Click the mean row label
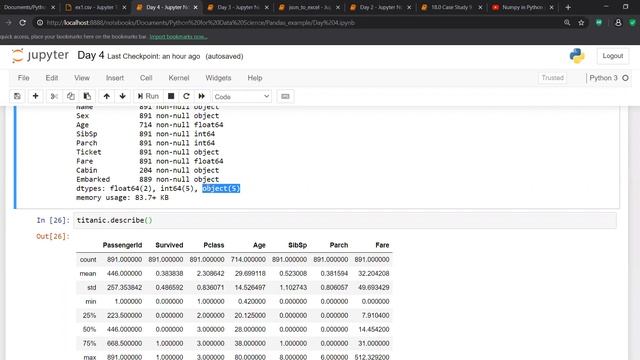640x360 pixels. [x=88, y=273]
